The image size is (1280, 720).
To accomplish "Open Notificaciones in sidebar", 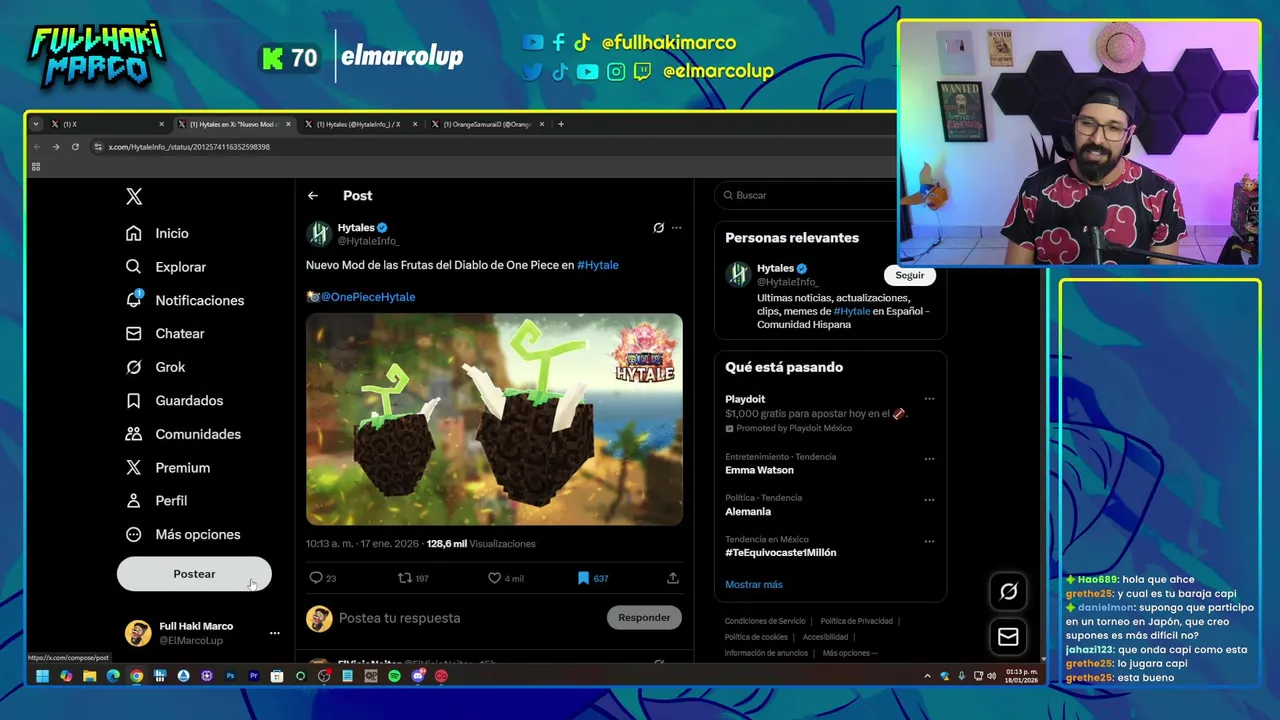I will (185, 300).
